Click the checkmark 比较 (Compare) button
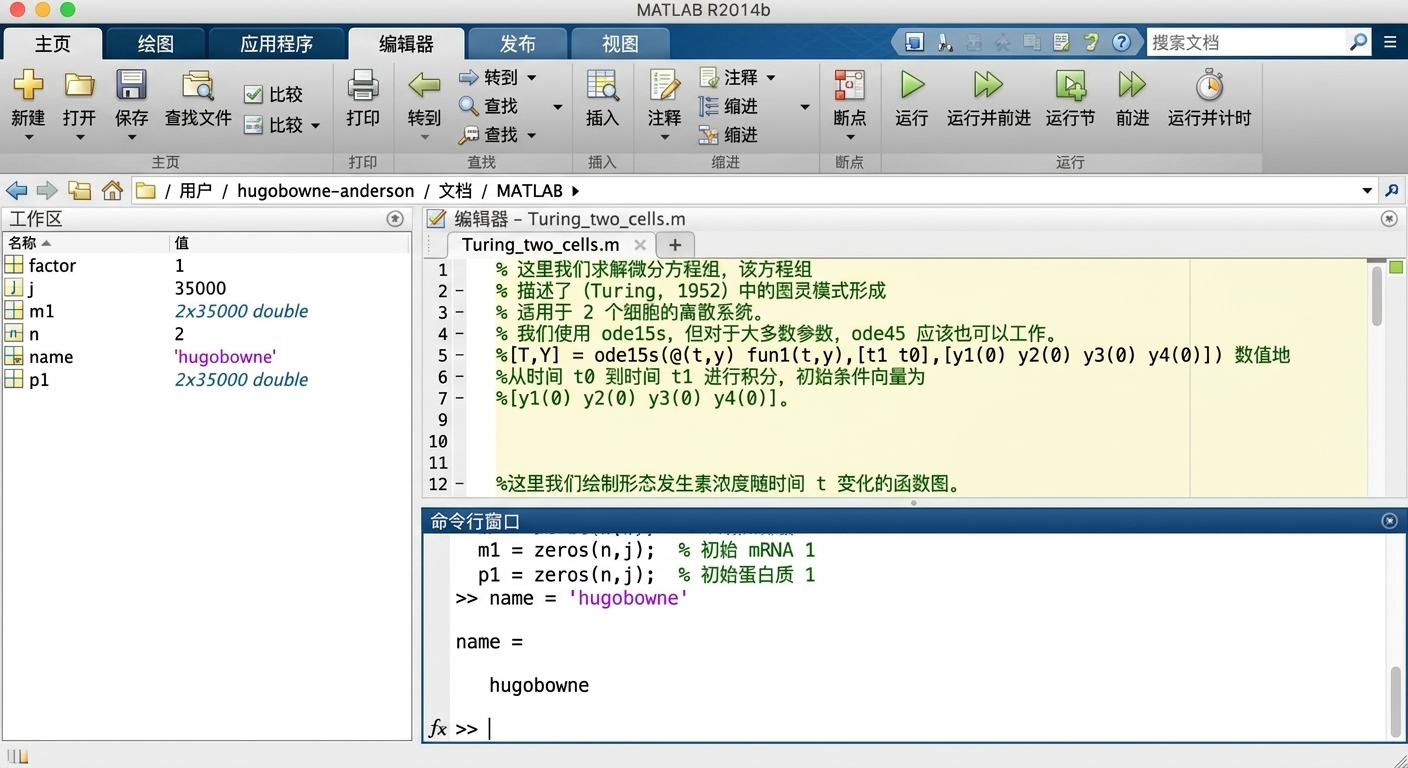Screen dimensions: 1408x768 273,94
